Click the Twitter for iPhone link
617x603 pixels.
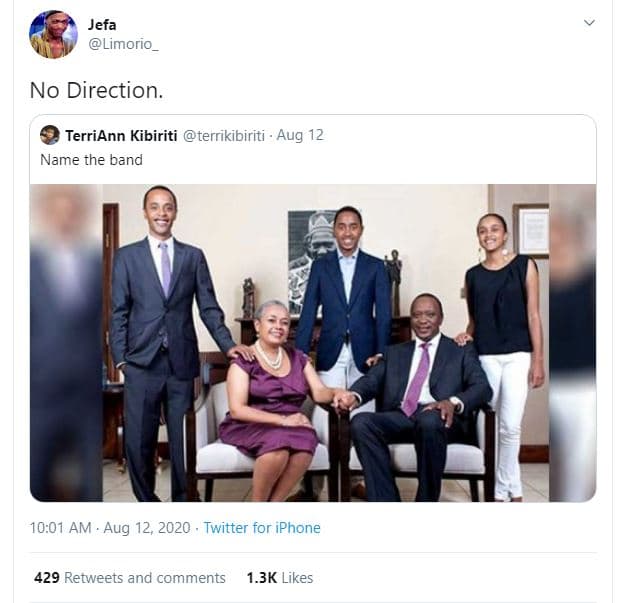(x=262, y=527)
